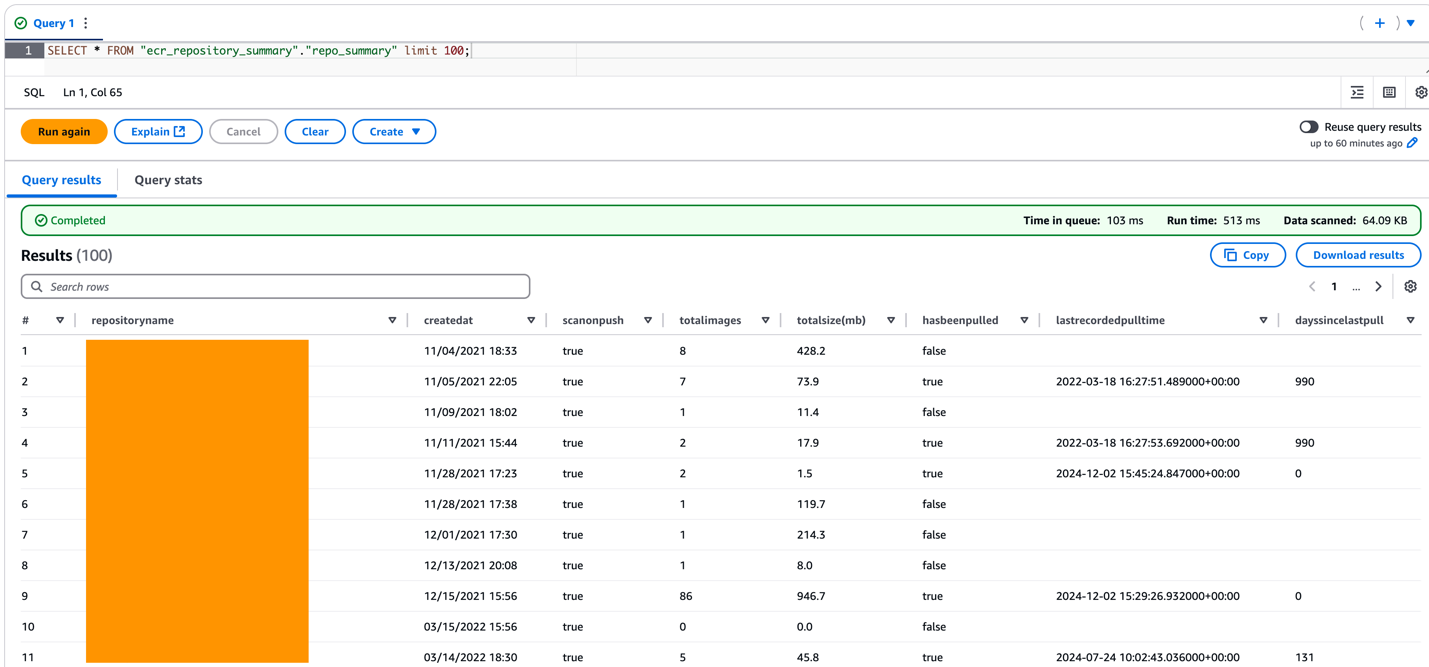
Task: Click the Run again button
Action: pyautogui.click(x=63, y=131)
